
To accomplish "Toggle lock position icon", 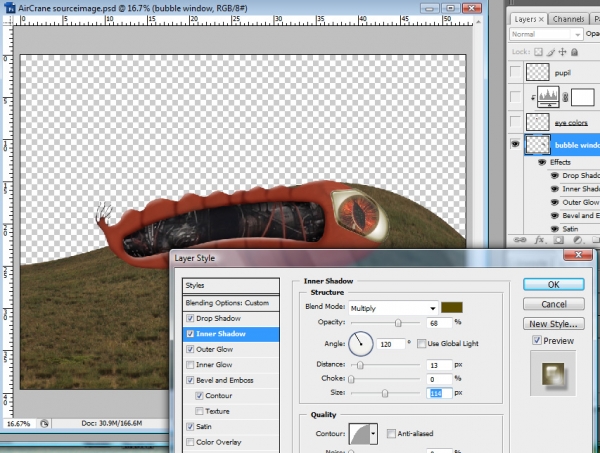I will 562,52.
